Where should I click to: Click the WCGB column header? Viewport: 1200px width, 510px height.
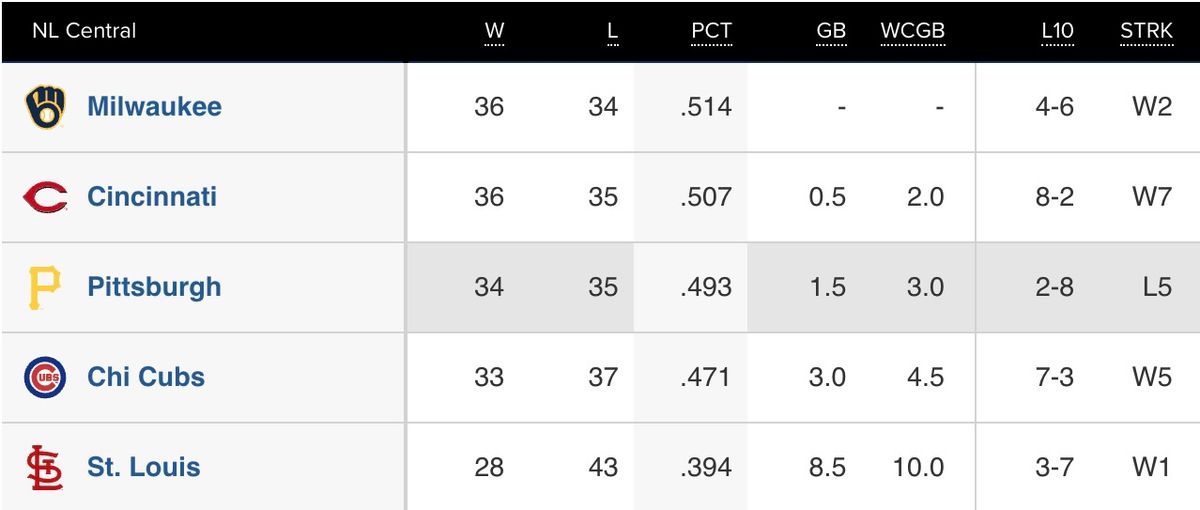click(912, 31)
